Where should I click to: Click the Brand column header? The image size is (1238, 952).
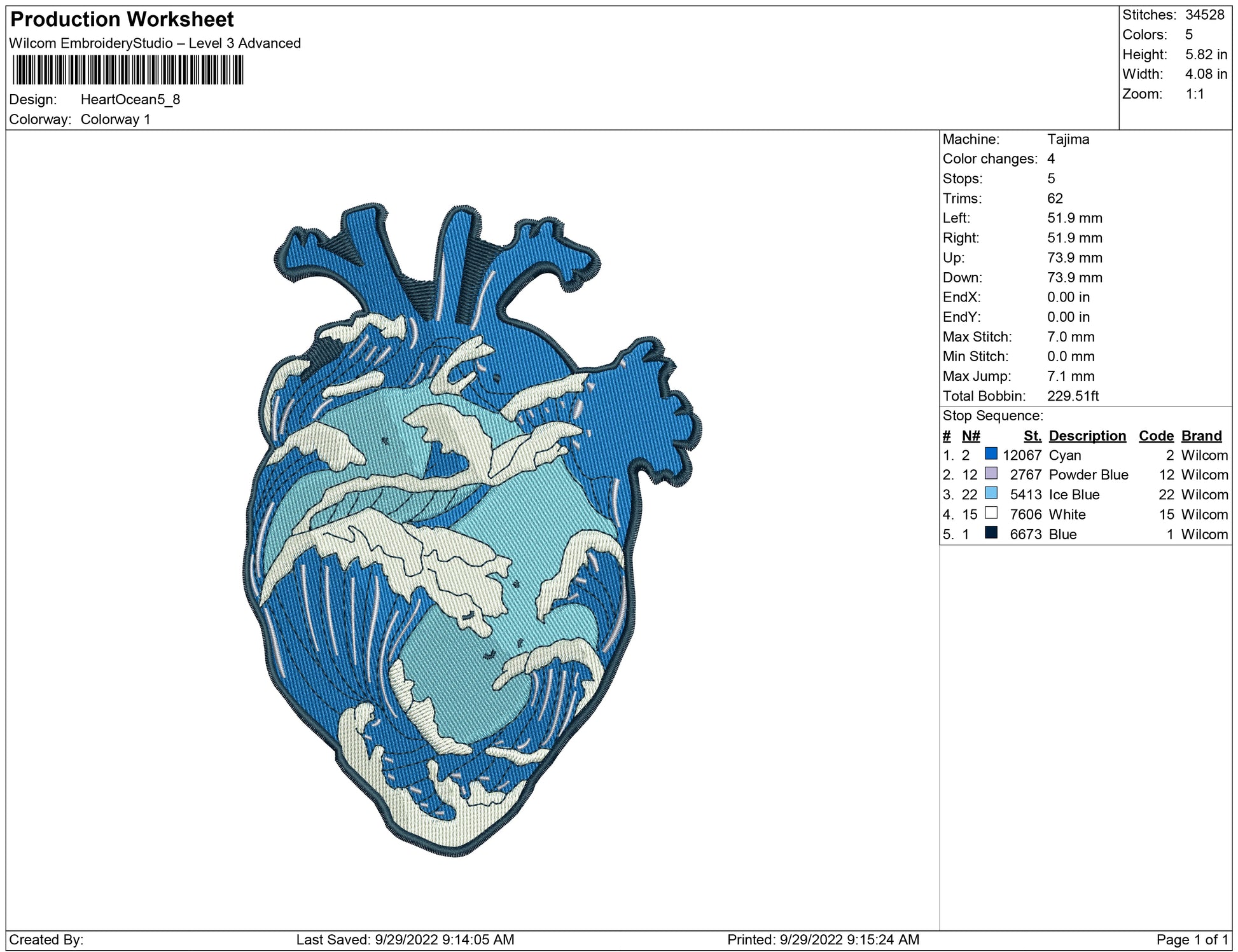point(1201,436)
